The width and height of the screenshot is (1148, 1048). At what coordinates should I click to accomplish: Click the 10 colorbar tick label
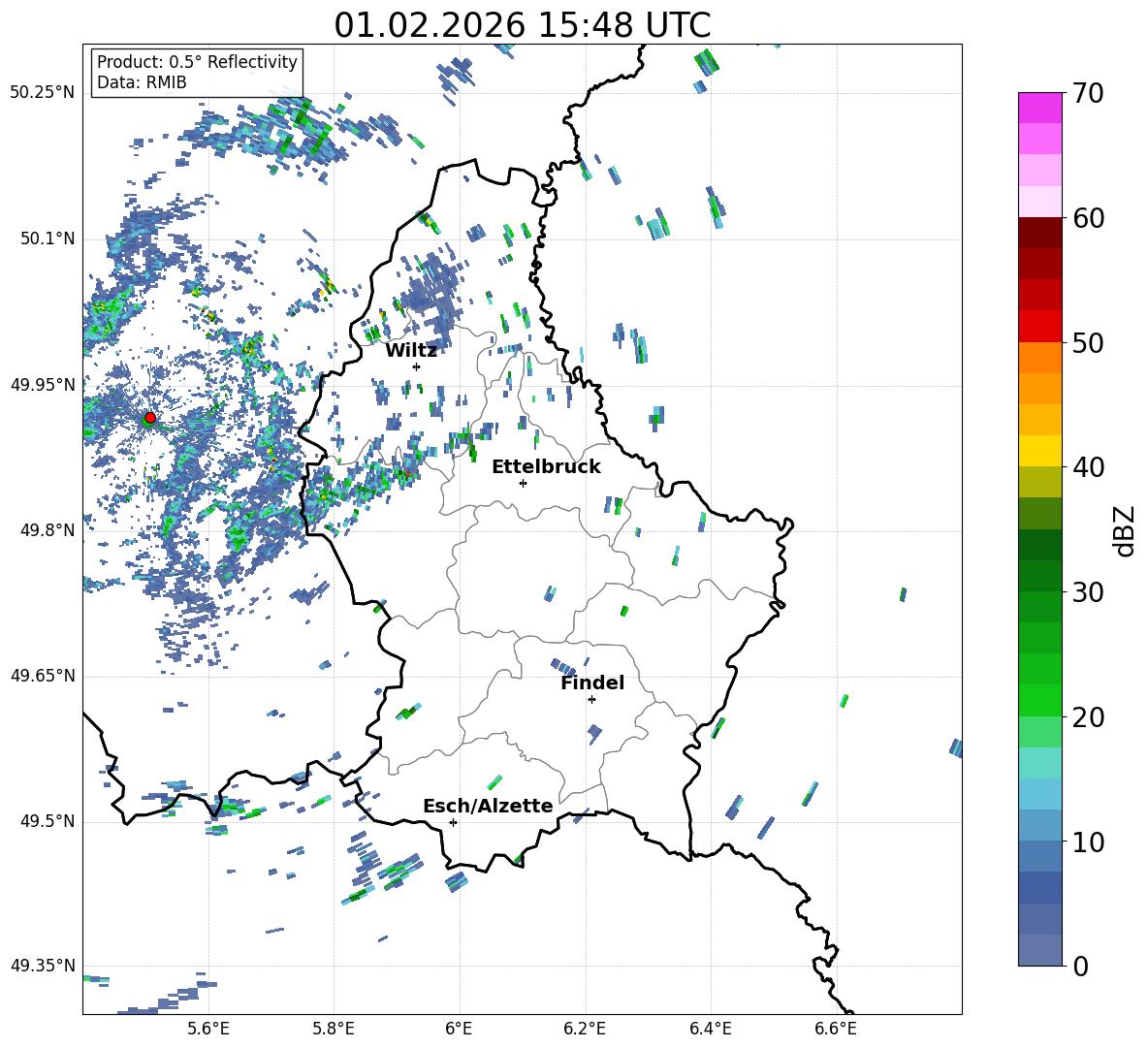click(1087, 842)
